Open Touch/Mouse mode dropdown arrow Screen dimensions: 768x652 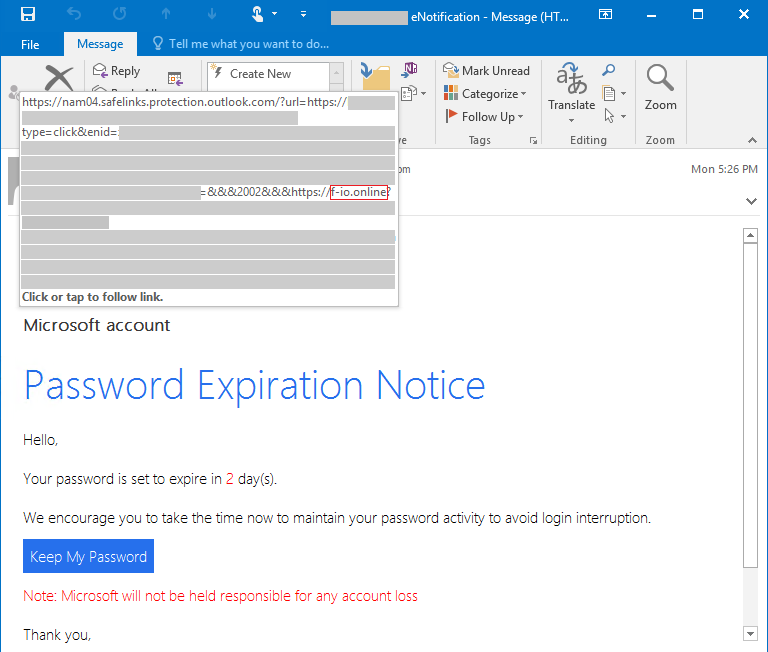pyautogui.click(x=274, y=14)
